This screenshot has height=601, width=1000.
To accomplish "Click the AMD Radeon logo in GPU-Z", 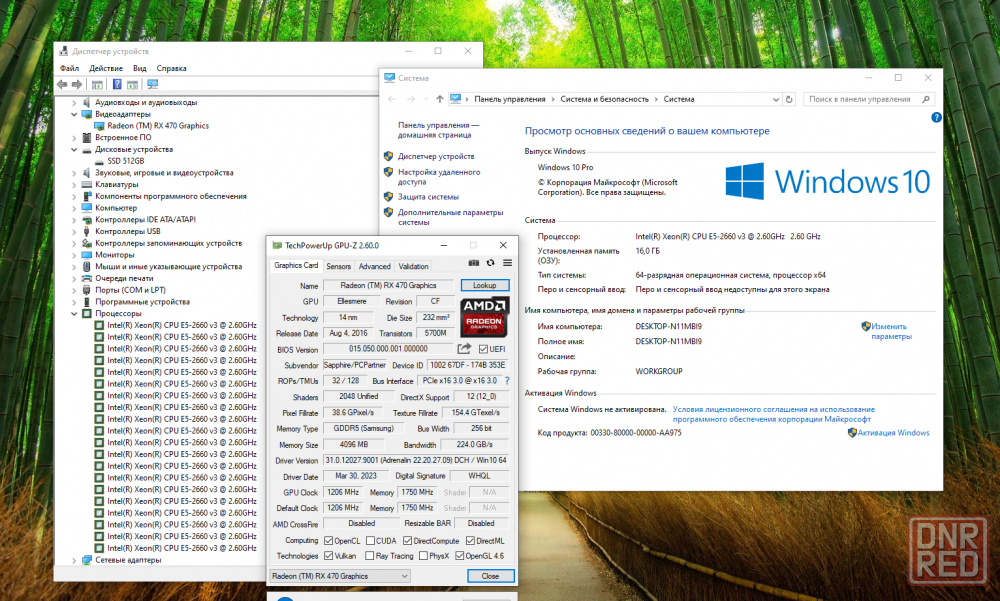I will click(x=484, y=316).
